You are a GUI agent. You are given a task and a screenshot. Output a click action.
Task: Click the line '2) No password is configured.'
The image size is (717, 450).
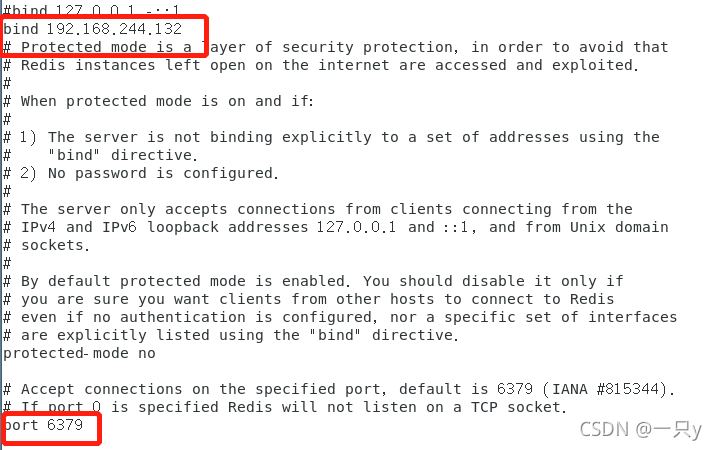click(x=150, y=173)
